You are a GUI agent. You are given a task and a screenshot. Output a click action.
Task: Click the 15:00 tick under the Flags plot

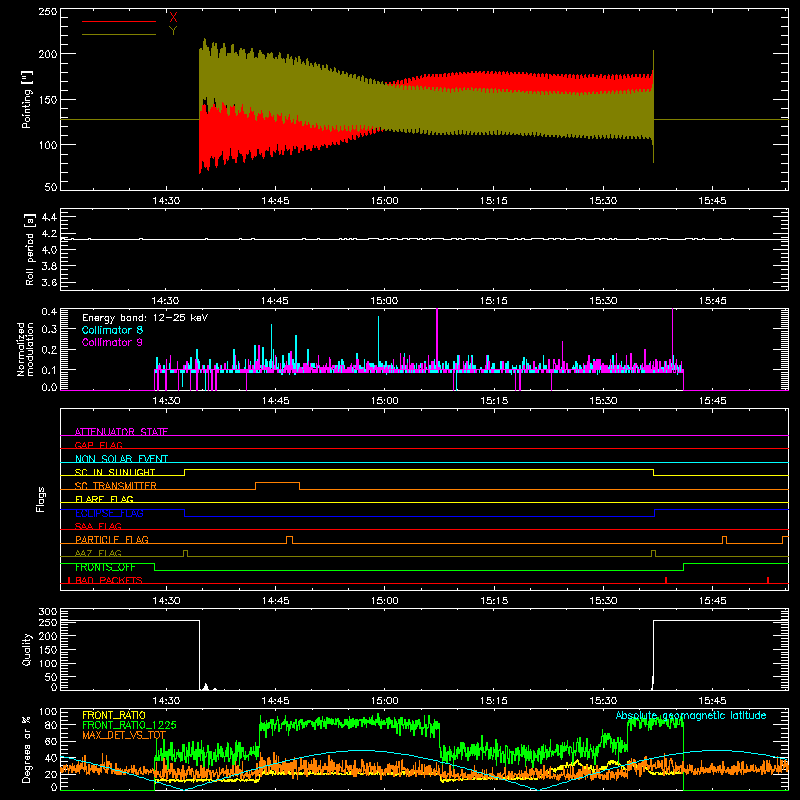384,601
